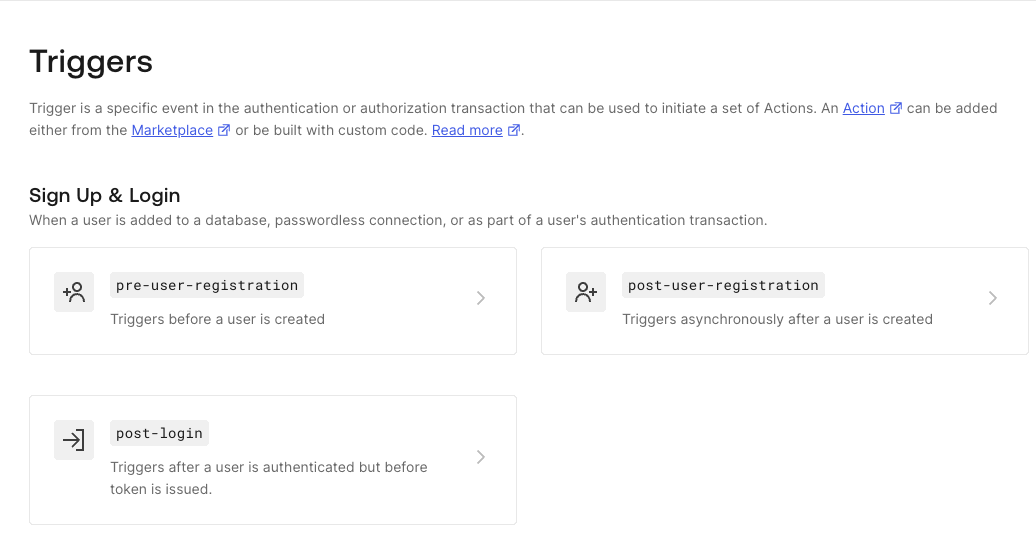Click the external-link icon beside Action

896,108
